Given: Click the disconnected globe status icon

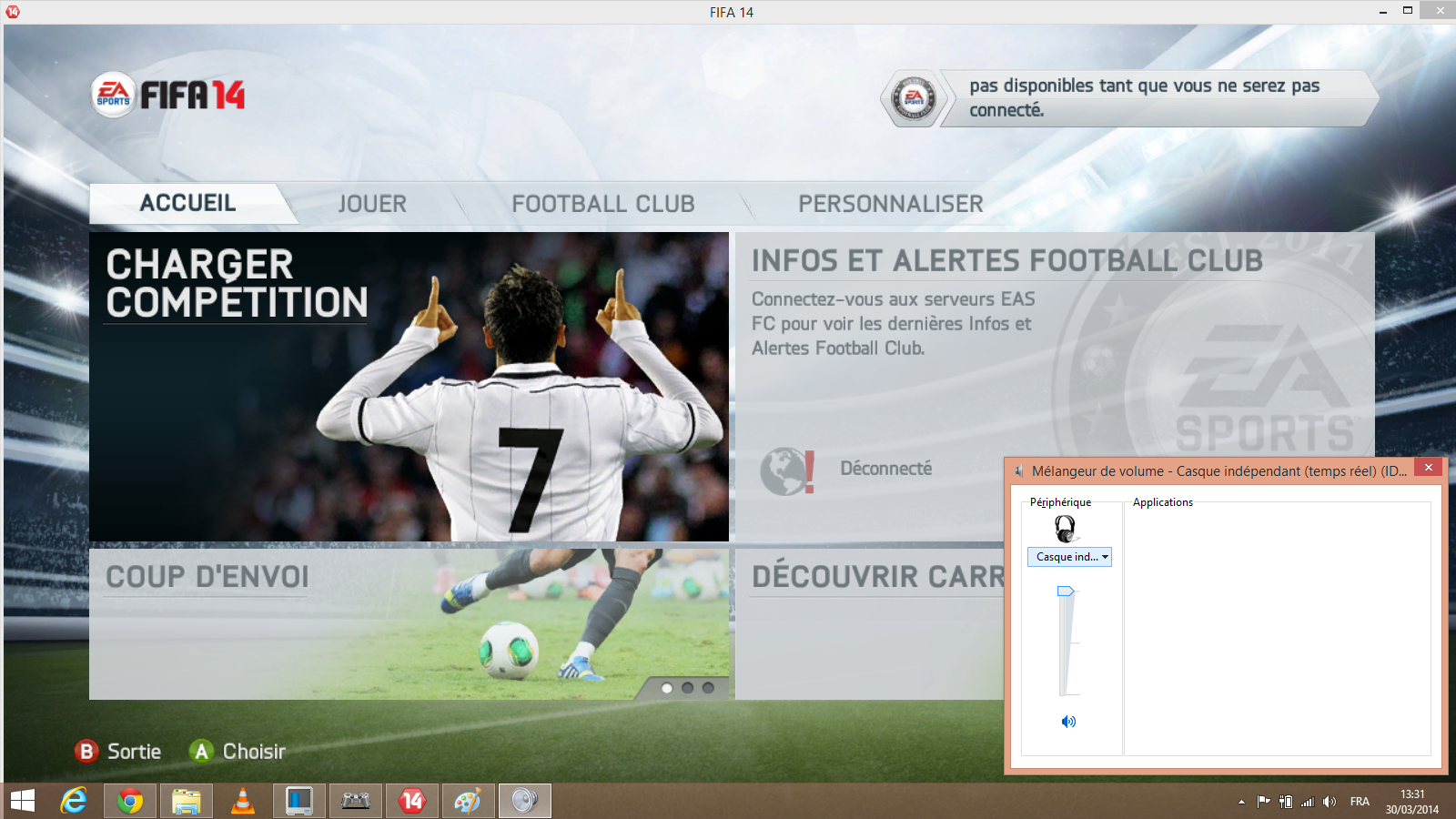Looking at the screenshot, I should 785,470.
